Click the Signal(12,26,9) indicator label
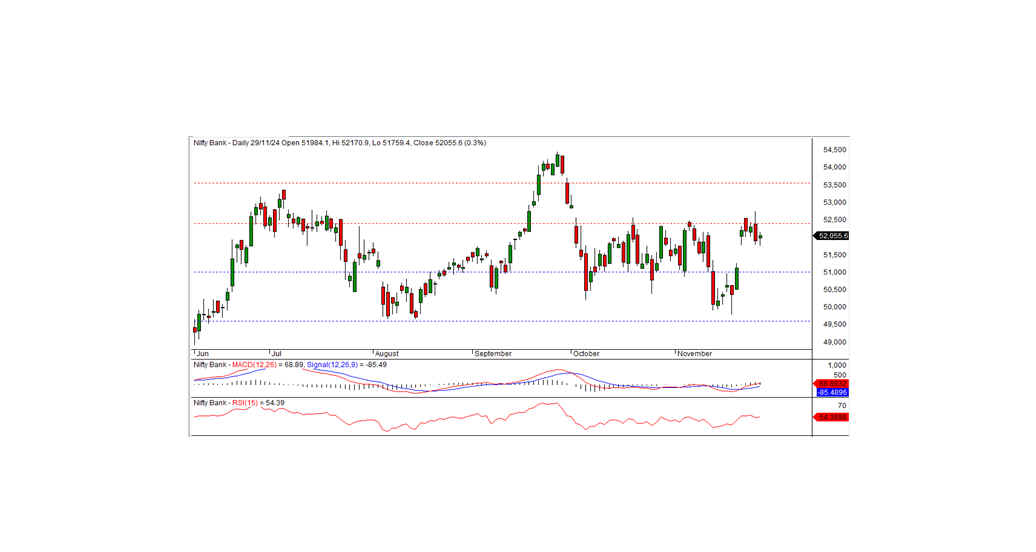 pyautogui.click(x=332, y=365)
